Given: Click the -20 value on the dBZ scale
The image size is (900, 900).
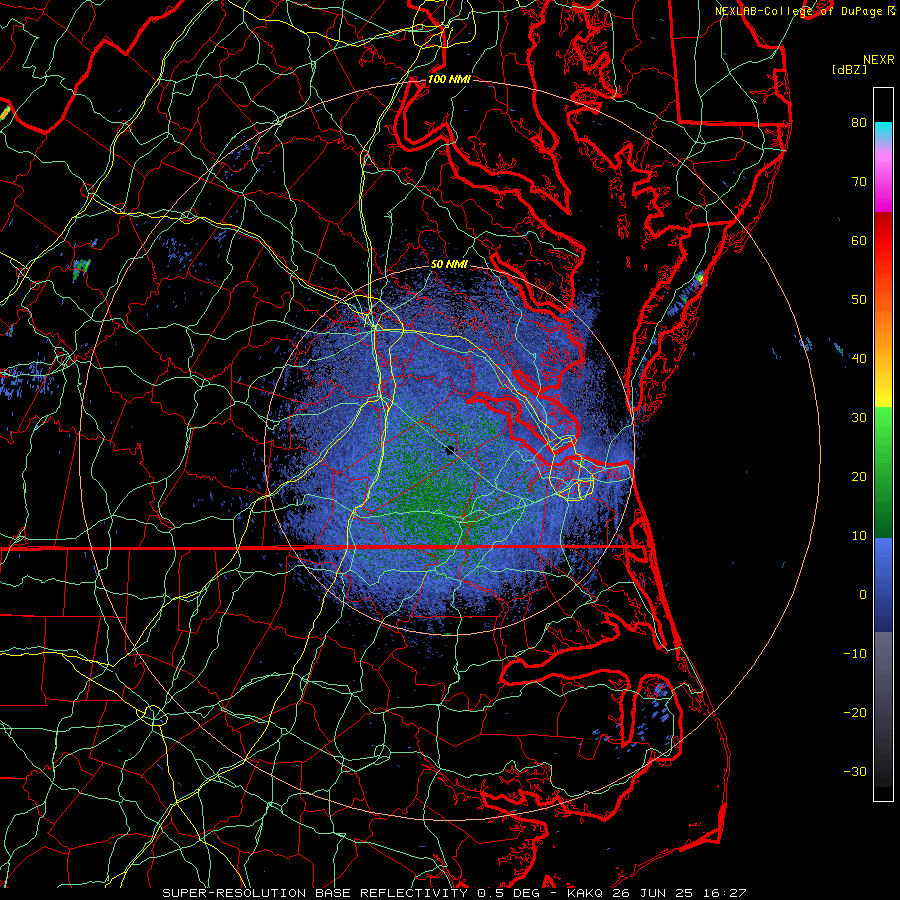Looking at the screenshot, I should pyautogui.click(x=855, y=712).
